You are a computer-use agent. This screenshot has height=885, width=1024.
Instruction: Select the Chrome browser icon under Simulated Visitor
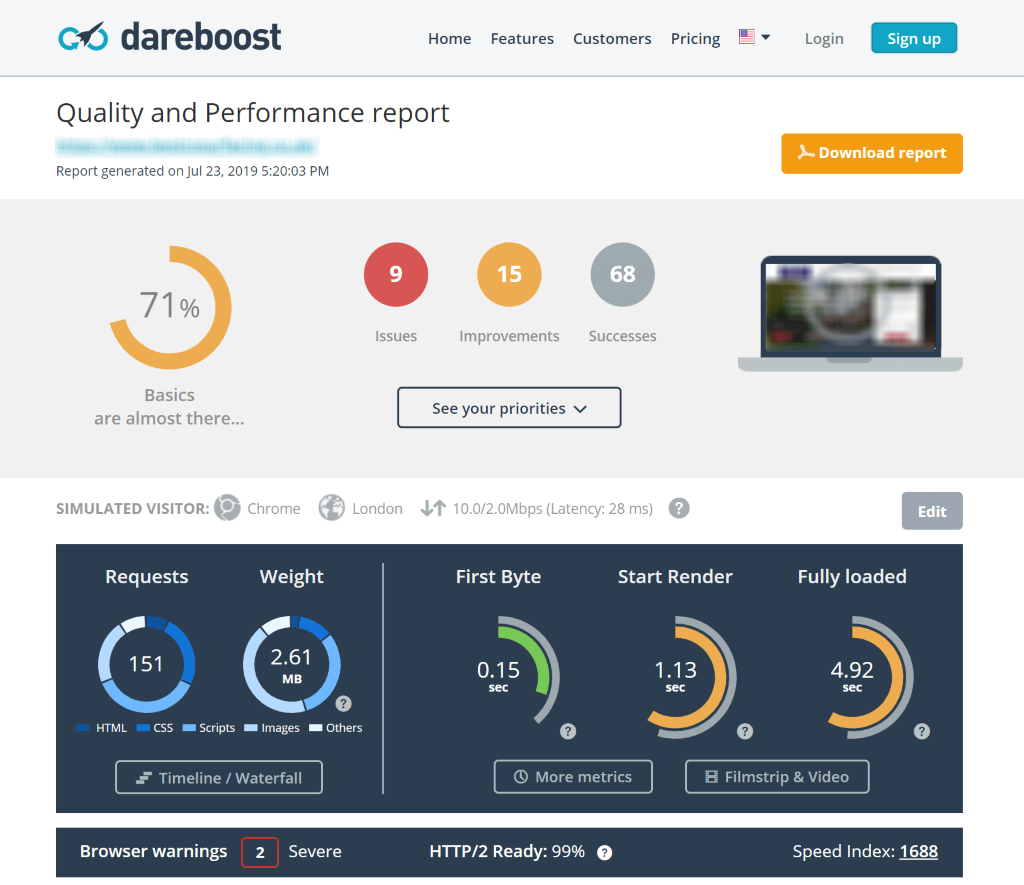(x=228, y=508)
